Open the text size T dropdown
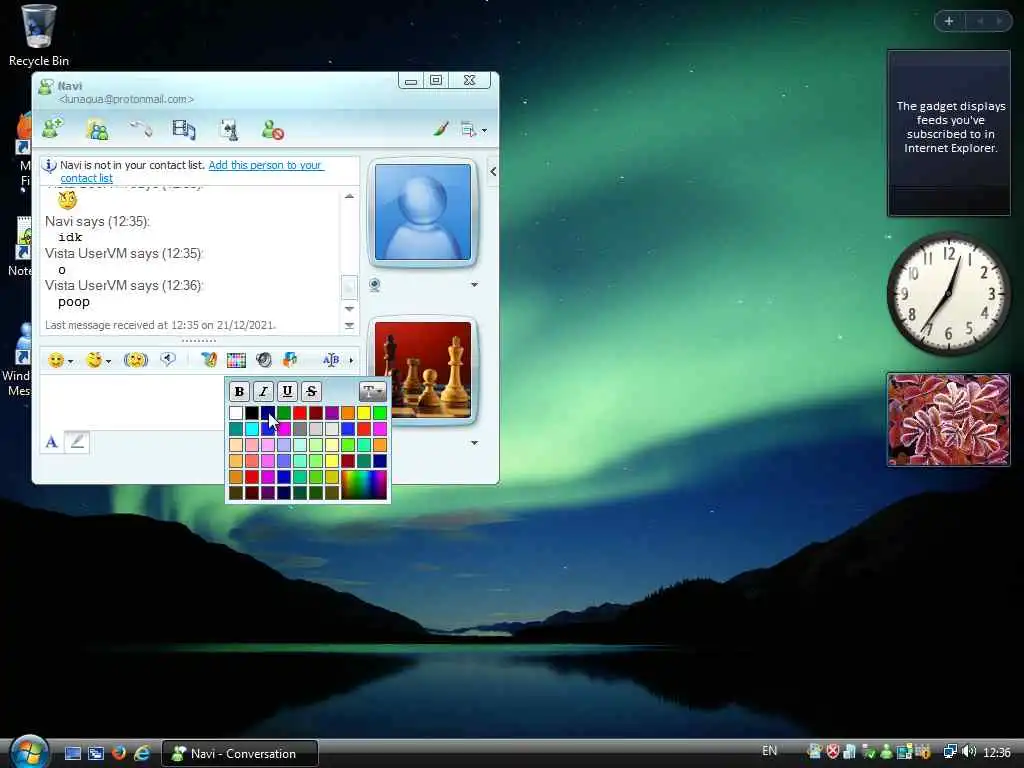Screen dimensions: 1024x768 (x=372, y=391)
